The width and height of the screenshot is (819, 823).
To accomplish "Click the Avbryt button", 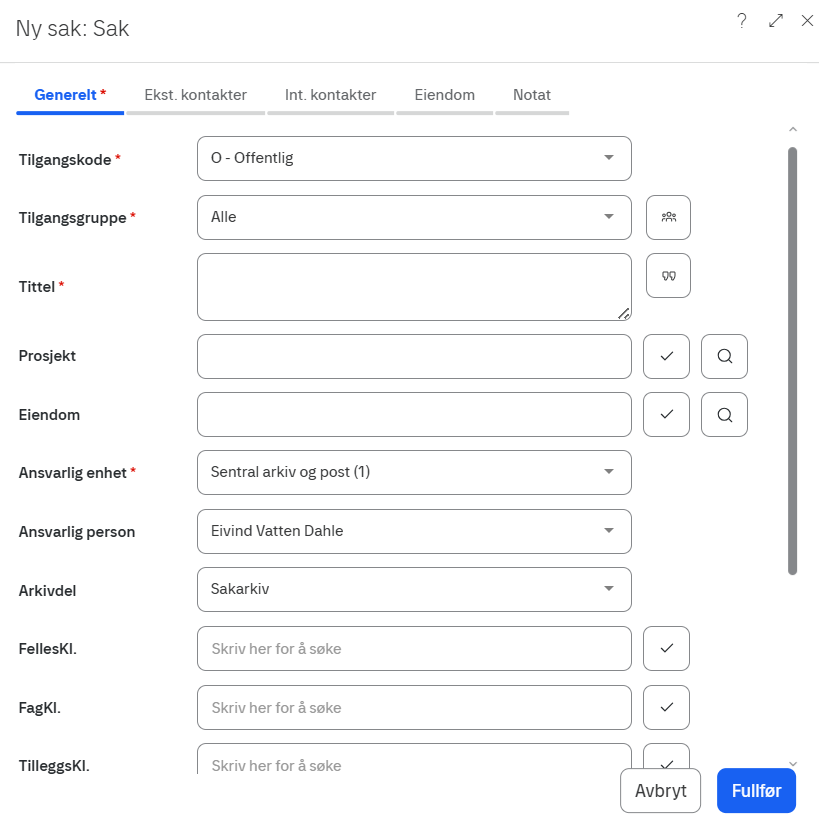I will [x=661, y=790].
